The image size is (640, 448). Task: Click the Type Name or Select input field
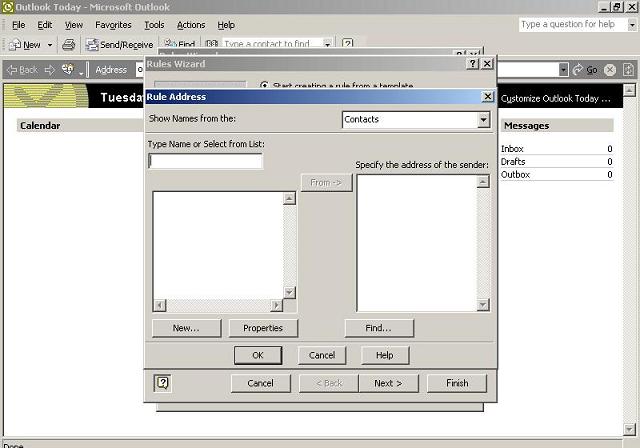(x=205, y=161)
